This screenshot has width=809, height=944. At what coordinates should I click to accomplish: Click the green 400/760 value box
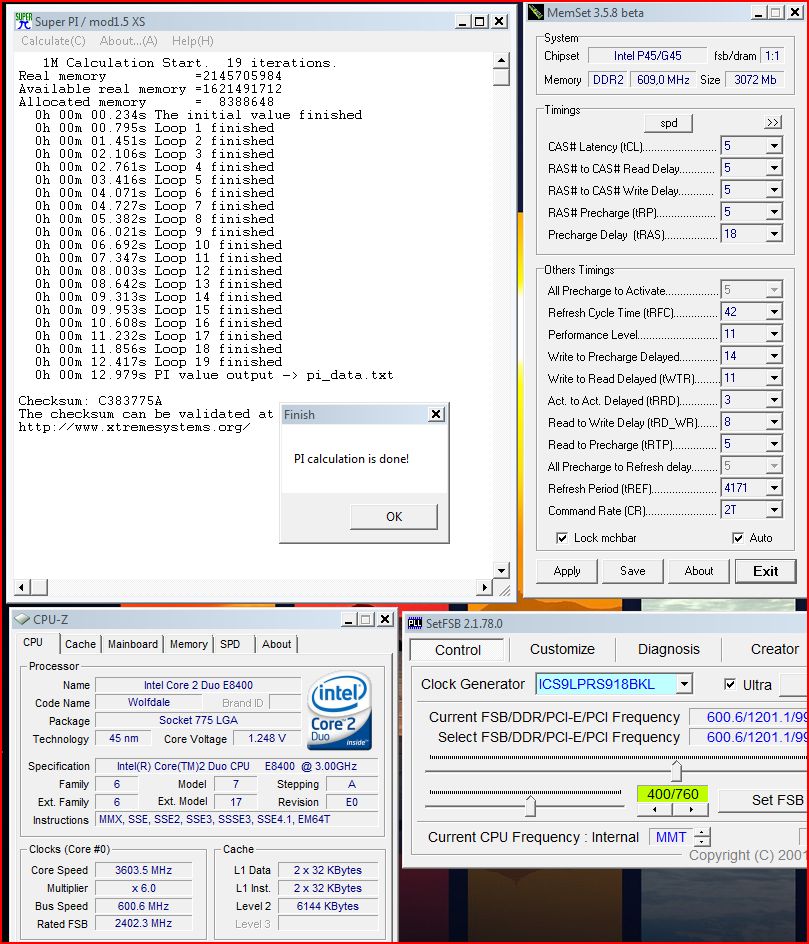click(672, 794)
